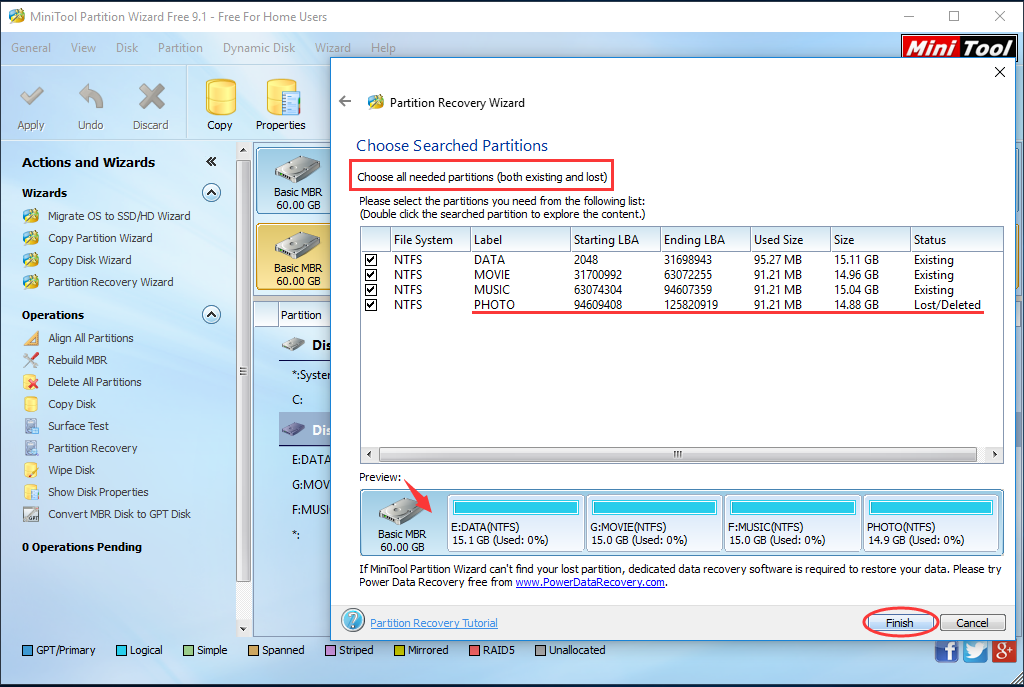Select F:MUSIC(NTFS) block in preview
Image resolution: width=1024 pixels, height=687 pixels.
tap(792, 523)
